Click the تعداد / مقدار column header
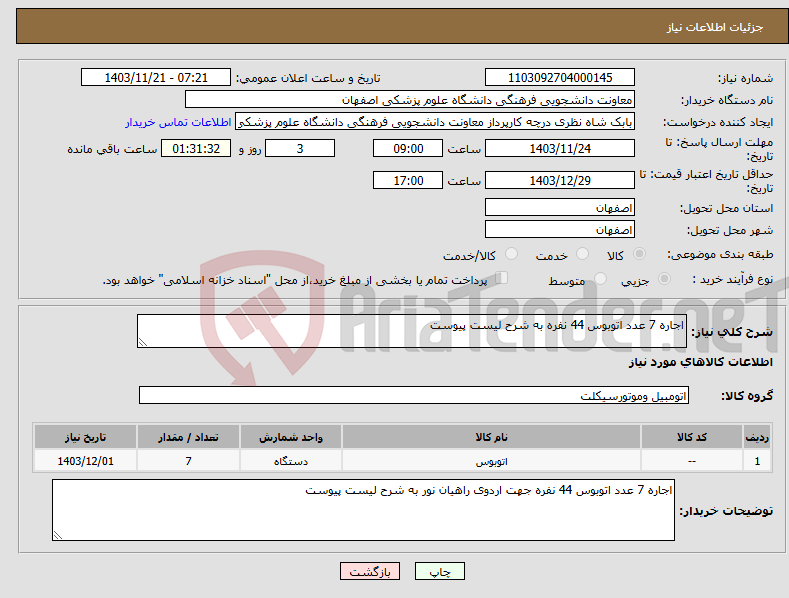The width and height of the screenshot is (789, 598). (x=188, y=437)
